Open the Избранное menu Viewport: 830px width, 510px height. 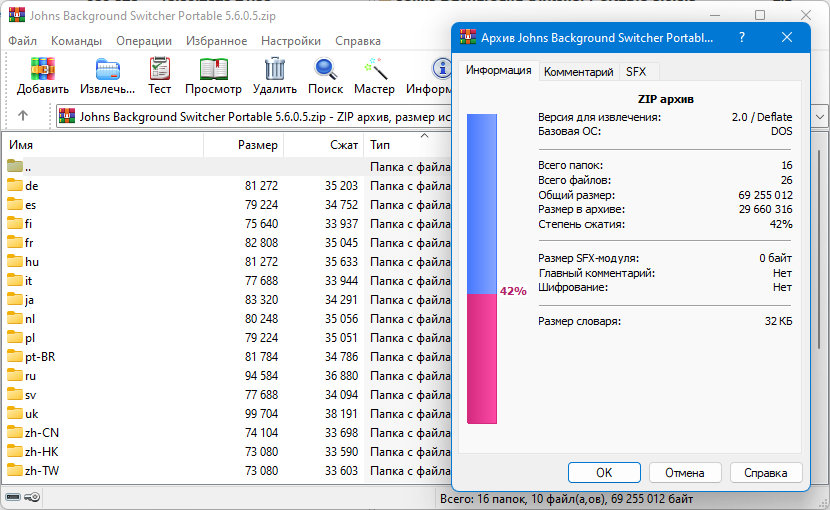pos(216,41)
